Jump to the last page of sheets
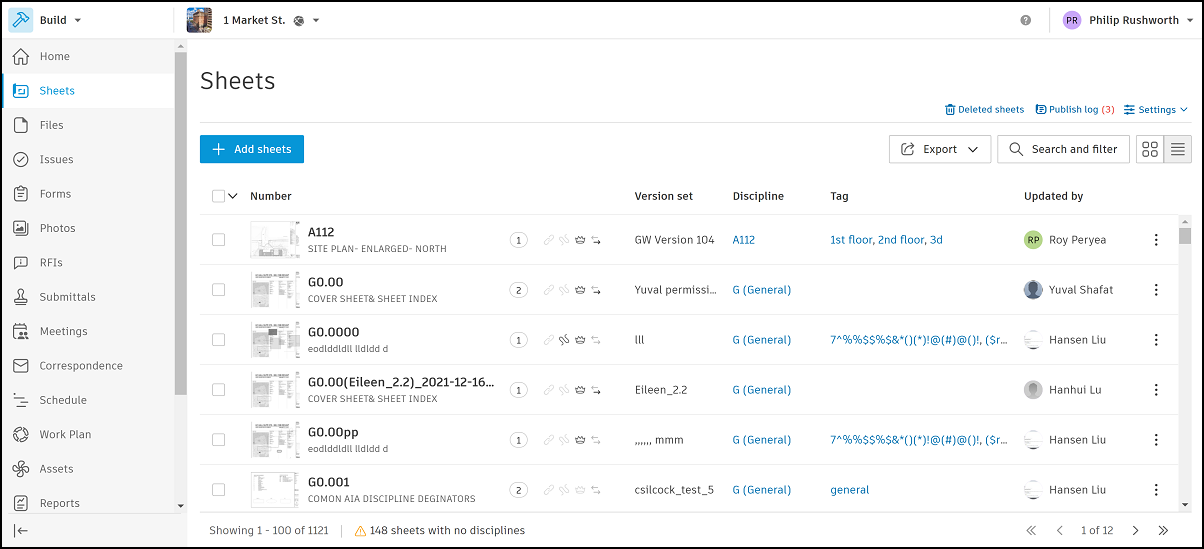This screenshot has width=1204, height=549. pos(1163,530)
